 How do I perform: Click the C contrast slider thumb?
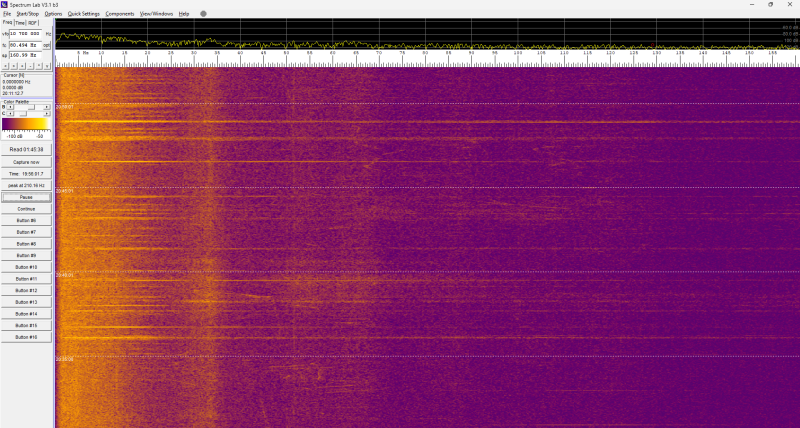click(x=23, y=114)
